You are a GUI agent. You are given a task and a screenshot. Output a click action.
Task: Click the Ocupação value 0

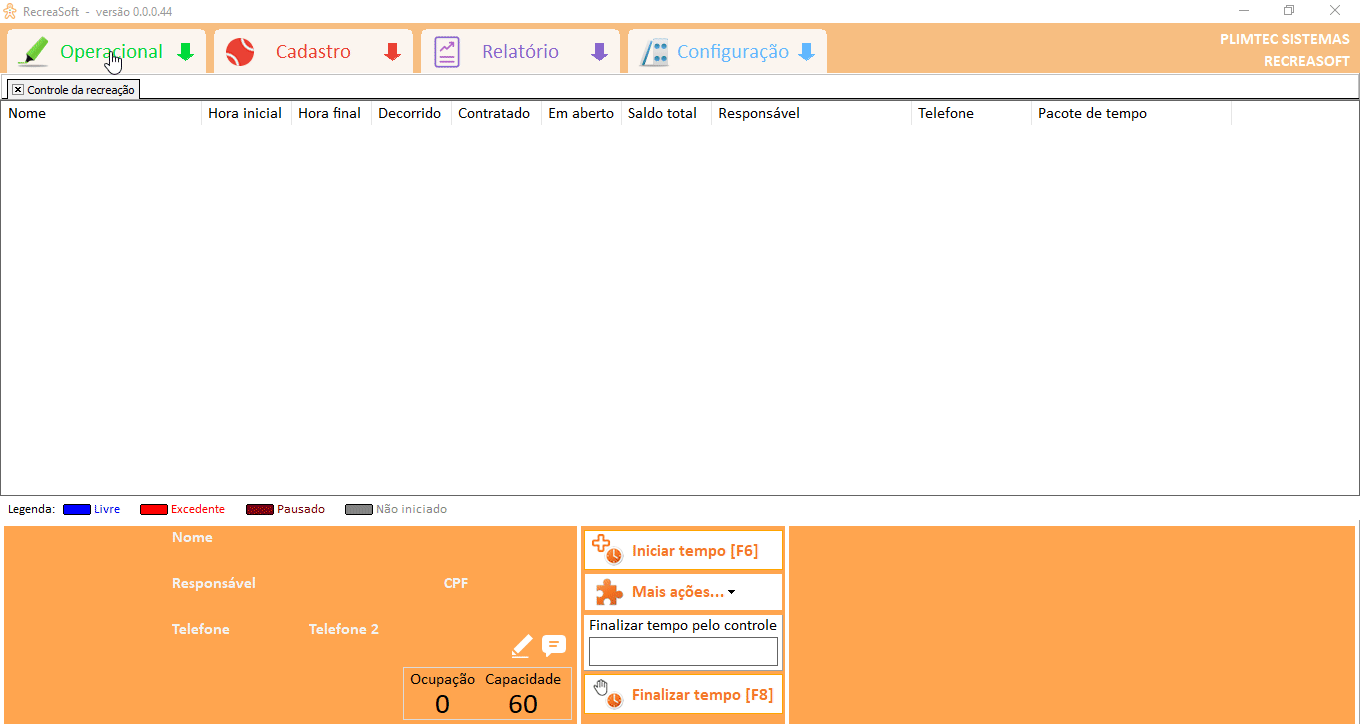pos(442,704)
